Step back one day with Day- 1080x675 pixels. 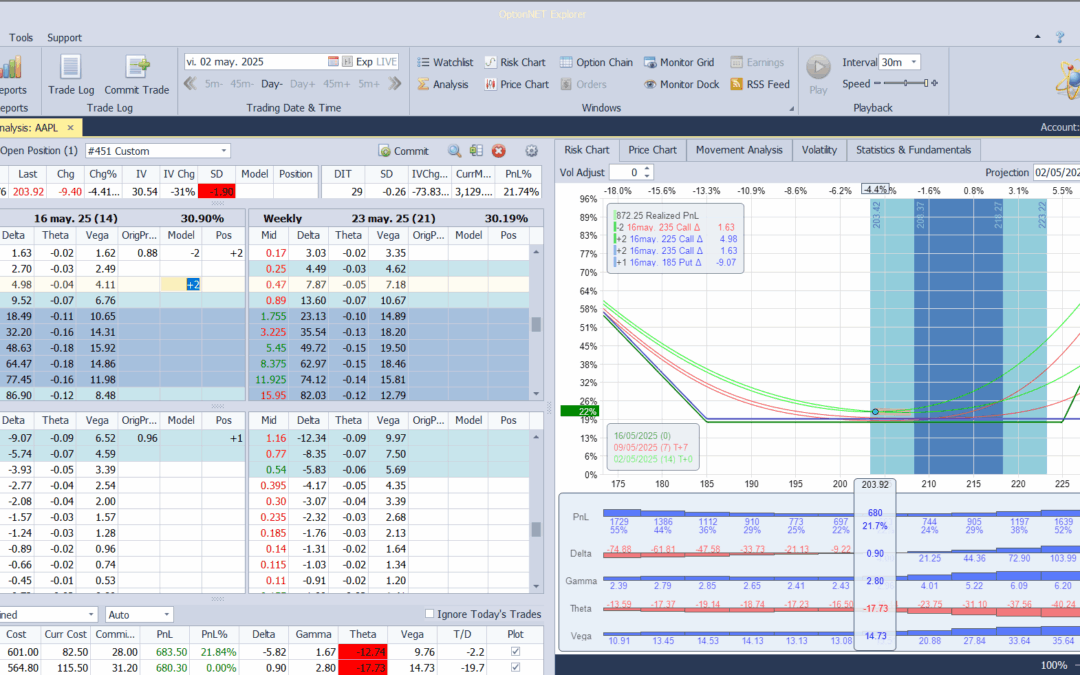271,84
